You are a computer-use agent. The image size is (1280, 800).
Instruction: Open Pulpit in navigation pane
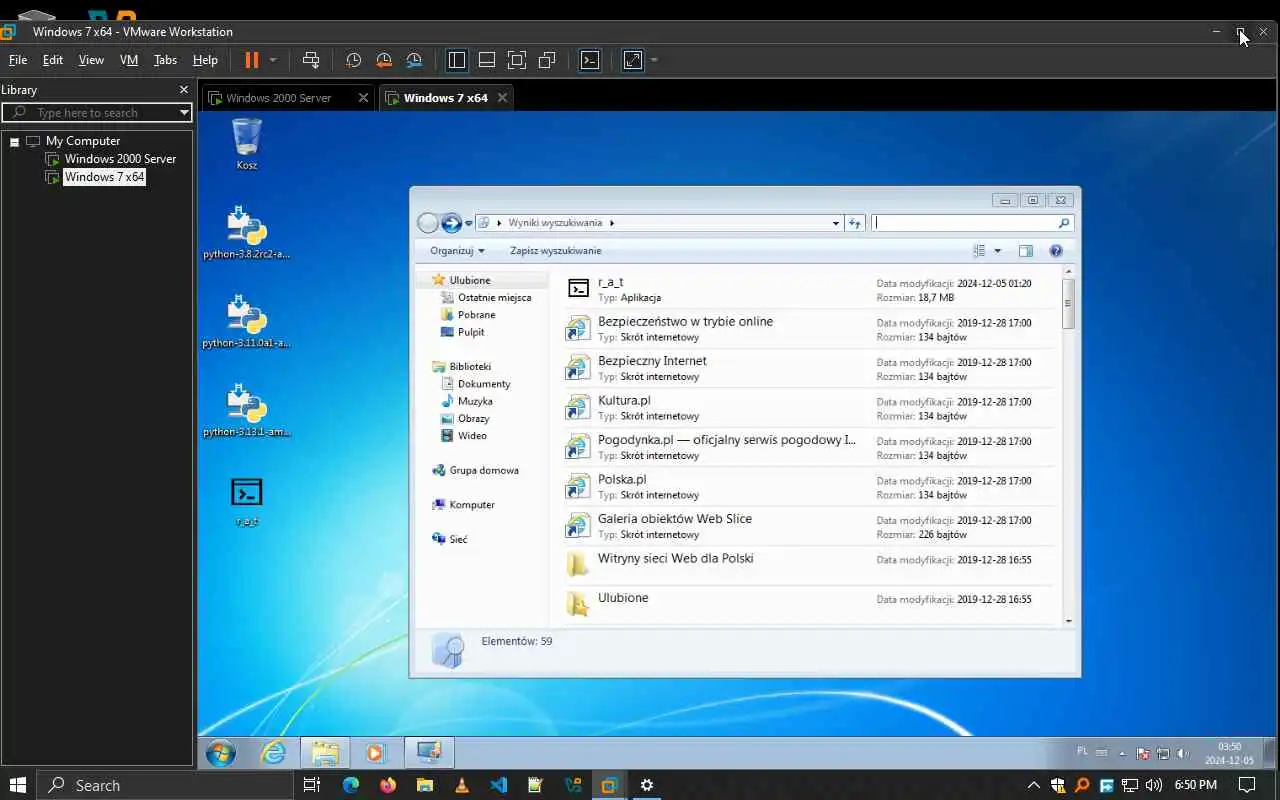pyautogui.click(x=471, y=332)
